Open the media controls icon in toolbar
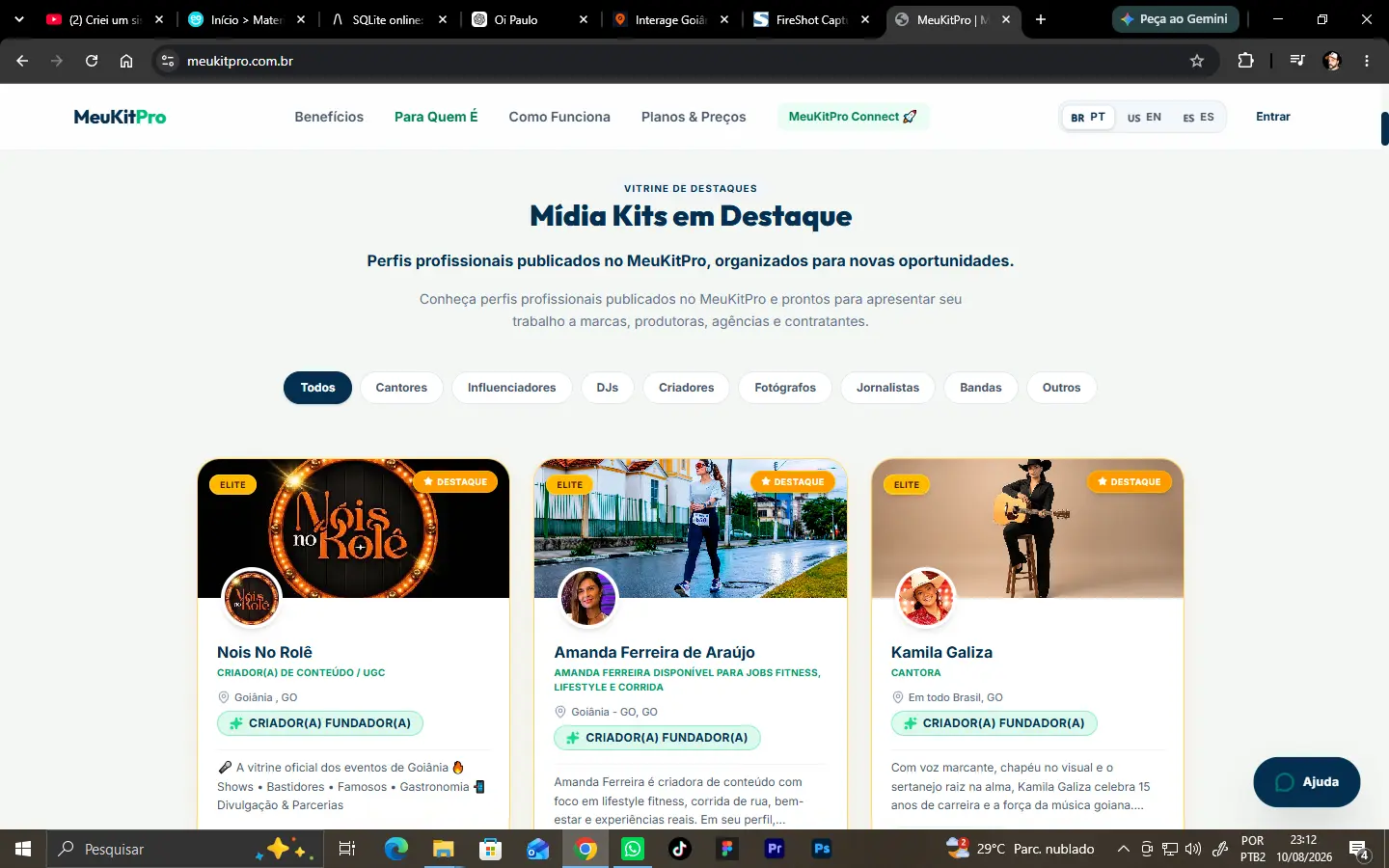The image size is (1389, 868). [x=1297, y=61]
